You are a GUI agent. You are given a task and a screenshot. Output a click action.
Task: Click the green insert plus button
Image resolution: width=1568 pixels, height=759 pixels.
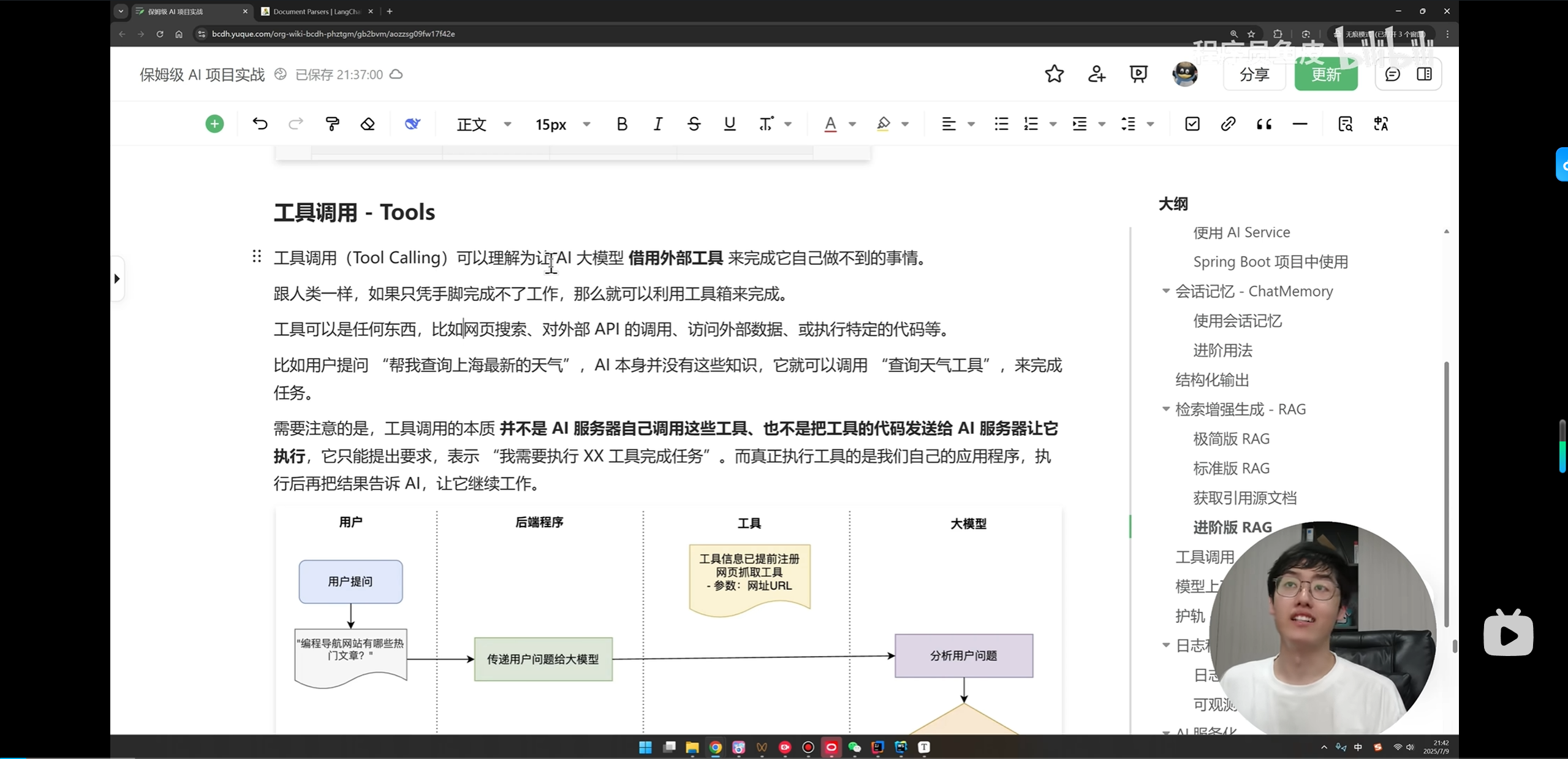[214, 124]
